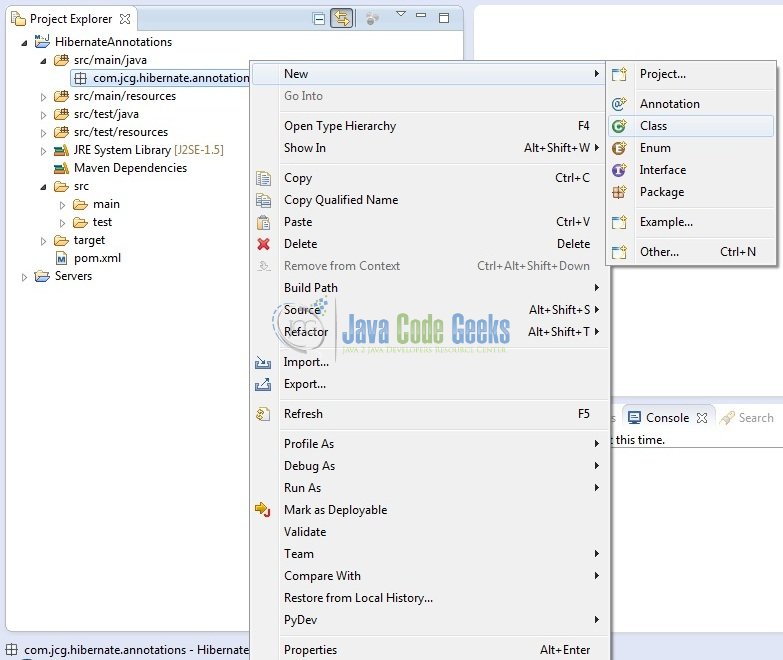
Task: Open the Show In submenu
Action: point(429,148)
